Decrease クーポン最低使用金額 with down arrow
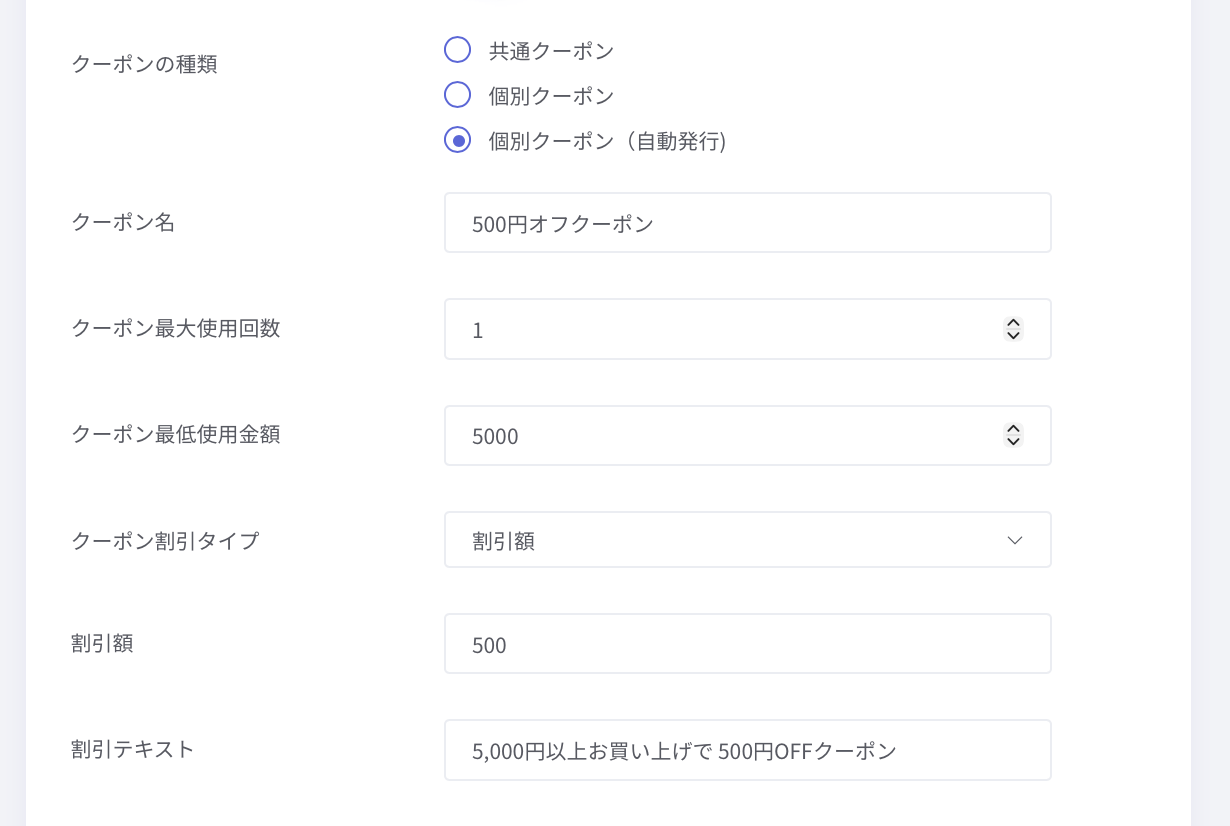 click(1013, 442)
